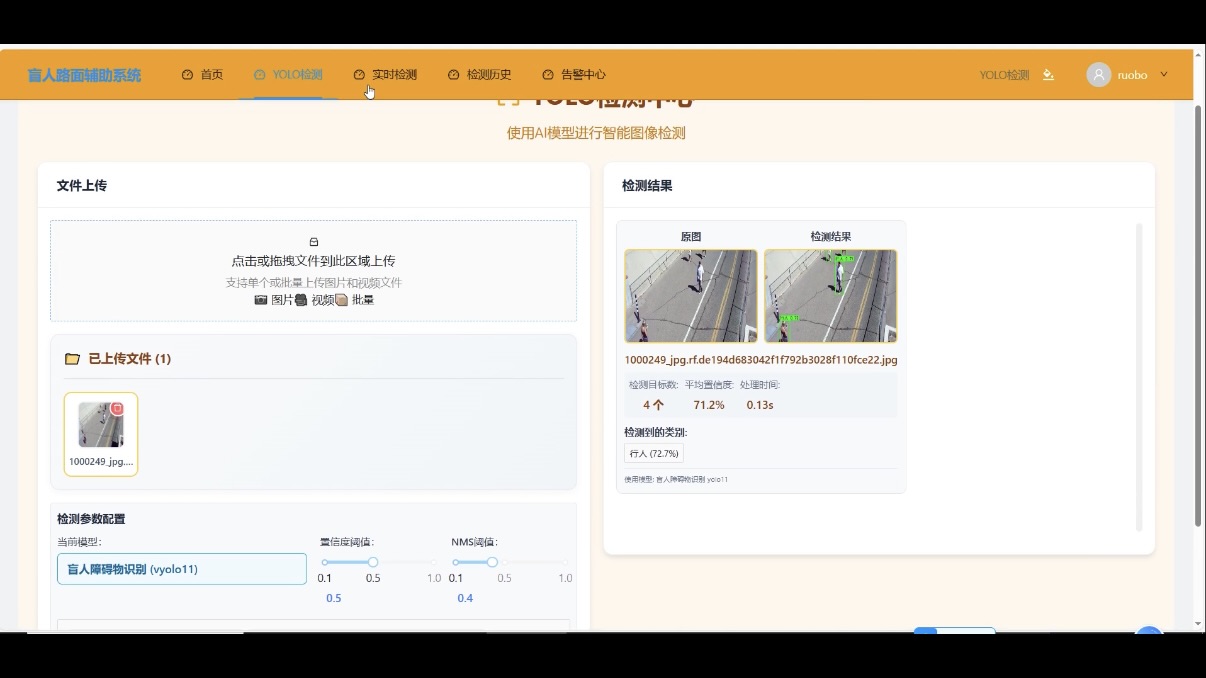This screenshot has width=1206, height=678.
Task: Click the 行人 (72.7%) category tag
Action: tap(654, 453)
